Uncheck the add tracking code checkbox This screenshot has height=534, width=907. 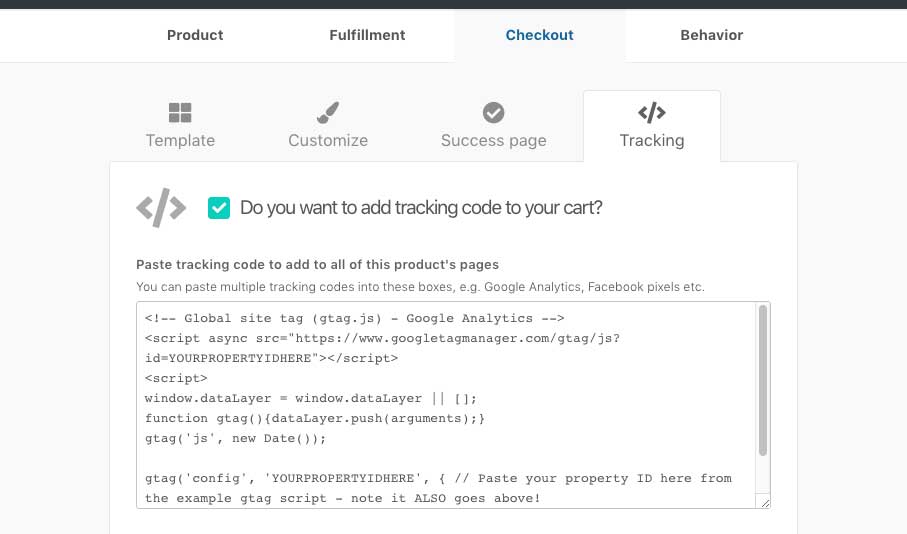coord(219,208)
